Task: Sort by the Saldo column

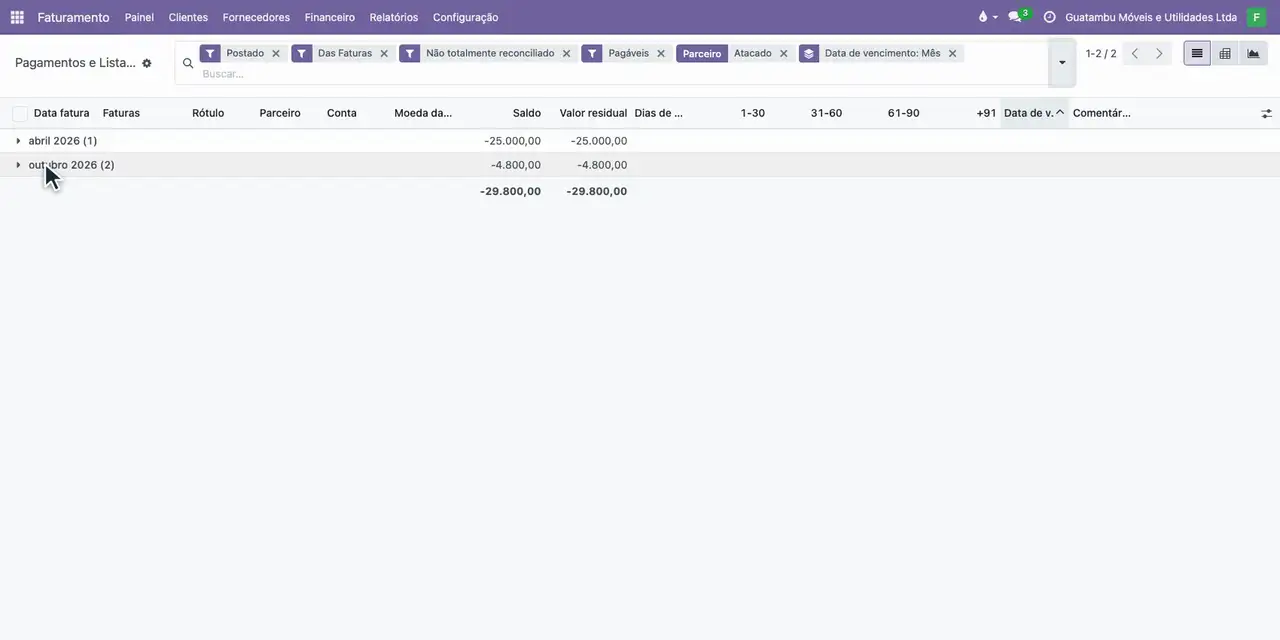Action: [527, 114]
